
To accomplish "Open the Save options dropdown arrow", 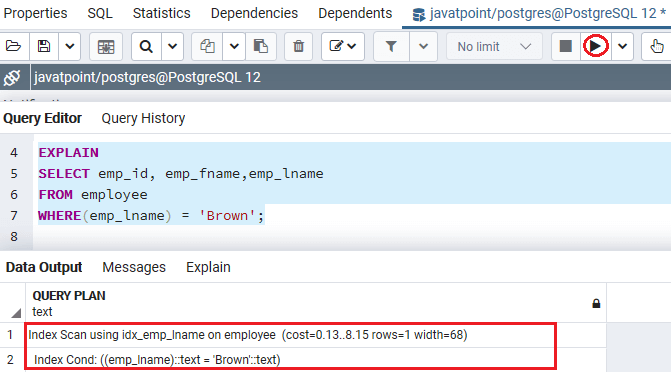I will (x=70, y=46).
